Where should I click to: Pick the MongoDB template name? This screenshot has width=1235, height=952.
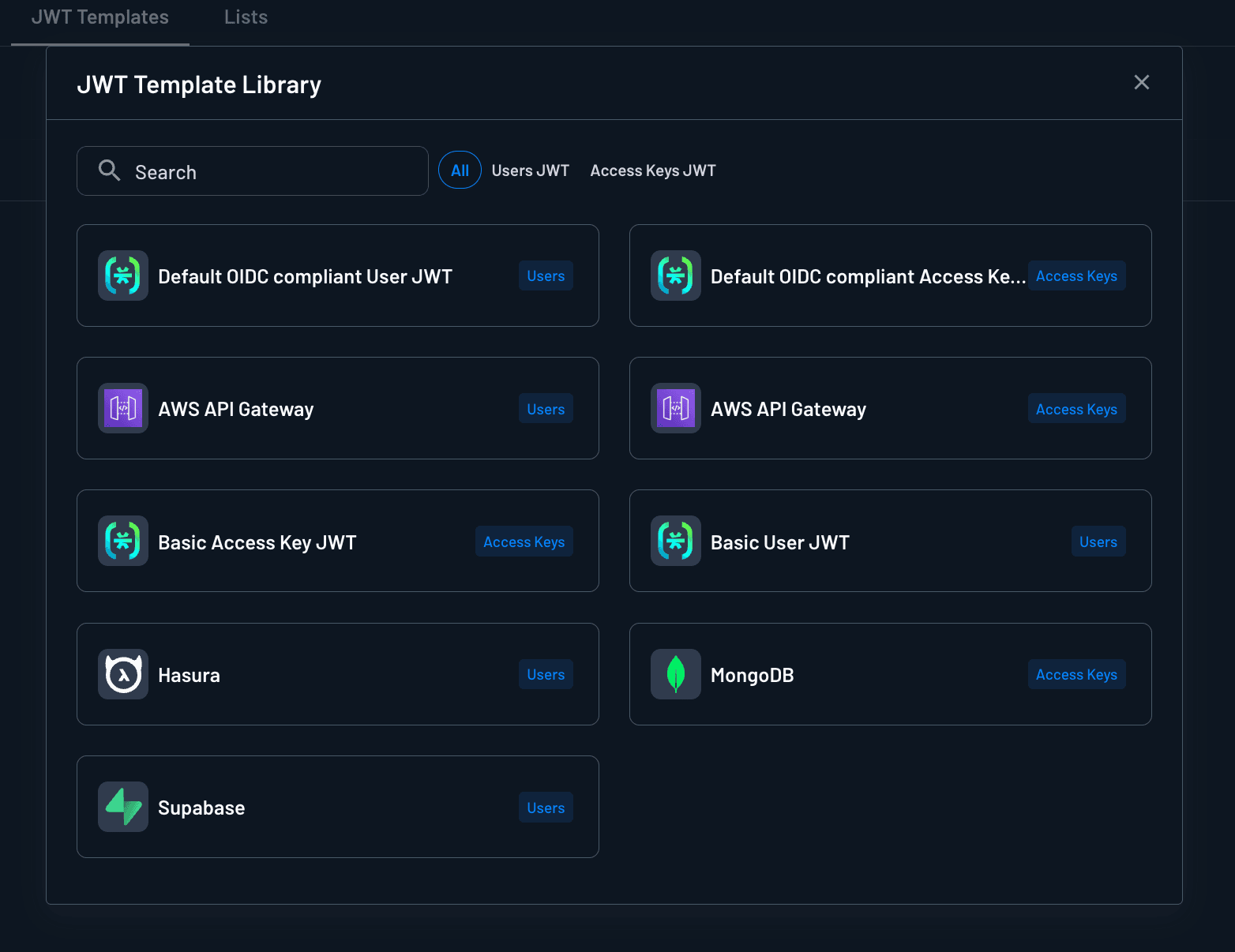coord(753,675)
